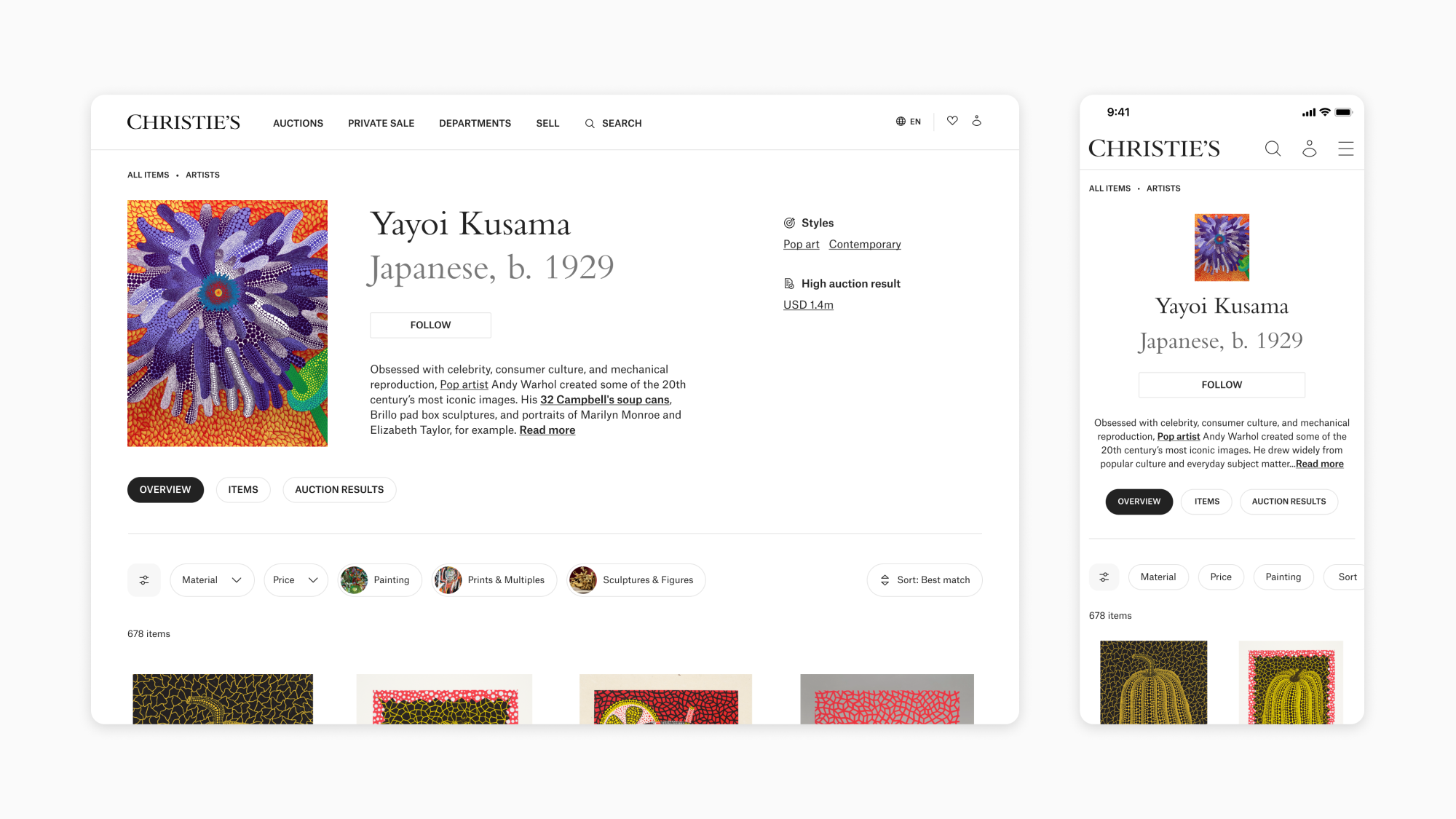This screenshot has height=819, width=1456.
Task: Click the Contemporary style link
Action: click(x=865, y=245)
